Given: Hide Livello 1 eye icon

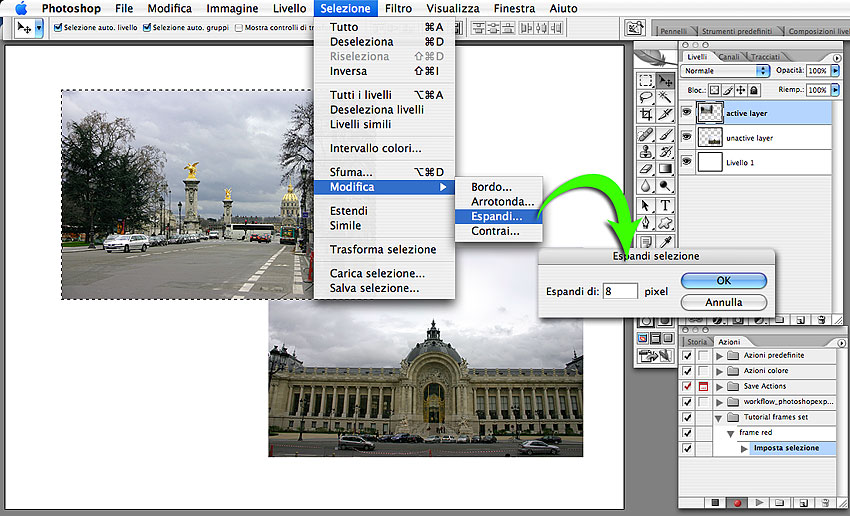Looking at the screenshot, I should (686, 161).
